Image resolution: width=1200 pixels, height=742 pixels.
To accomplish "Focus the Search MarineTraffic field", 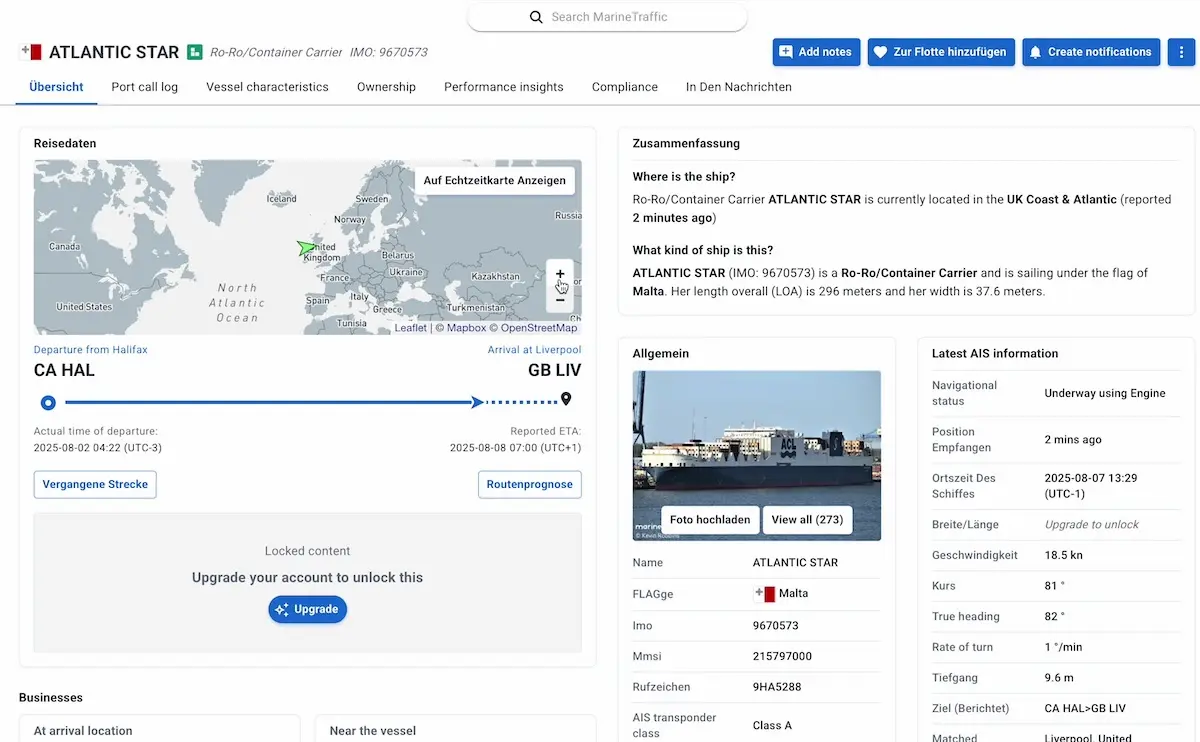I will click(607, 17).
